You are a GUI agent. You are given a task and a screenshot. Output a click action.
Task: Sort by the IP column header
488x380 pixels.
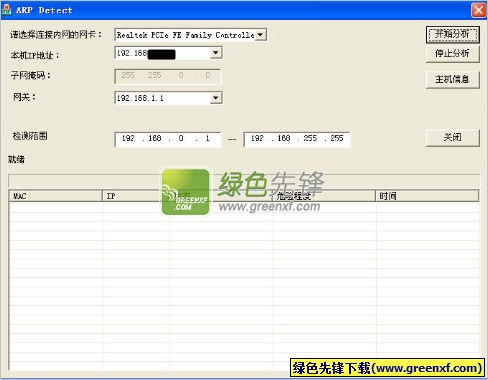(x=135, y=196)
